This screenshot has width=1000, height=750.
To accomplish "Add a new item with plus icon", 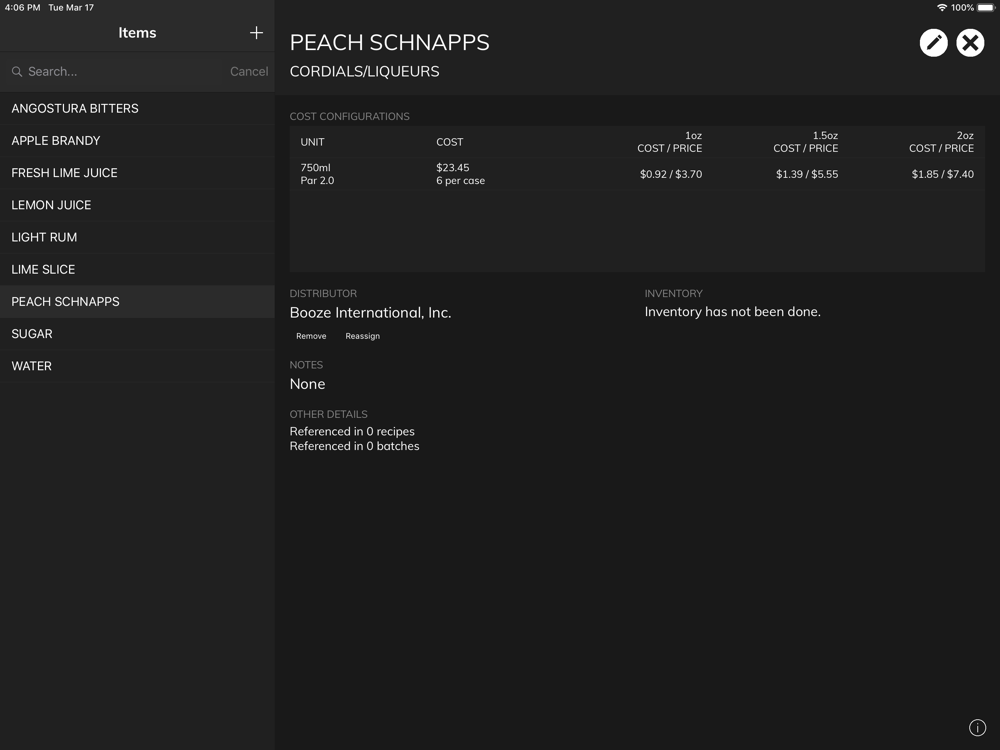I will click(x=256, y=33).
